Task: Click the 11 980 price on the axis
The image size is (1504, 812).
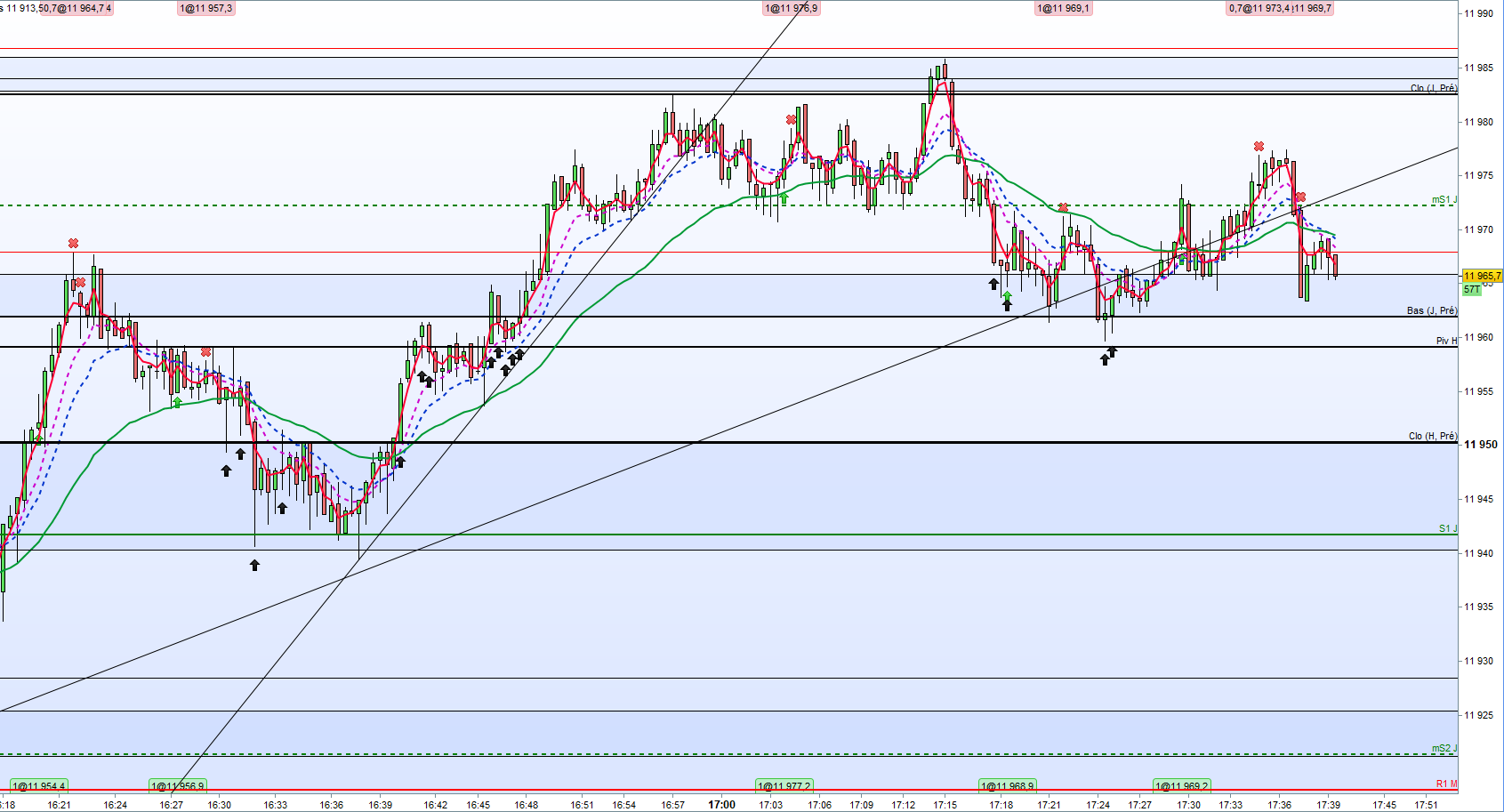Action: click(x=1478, y=122)
